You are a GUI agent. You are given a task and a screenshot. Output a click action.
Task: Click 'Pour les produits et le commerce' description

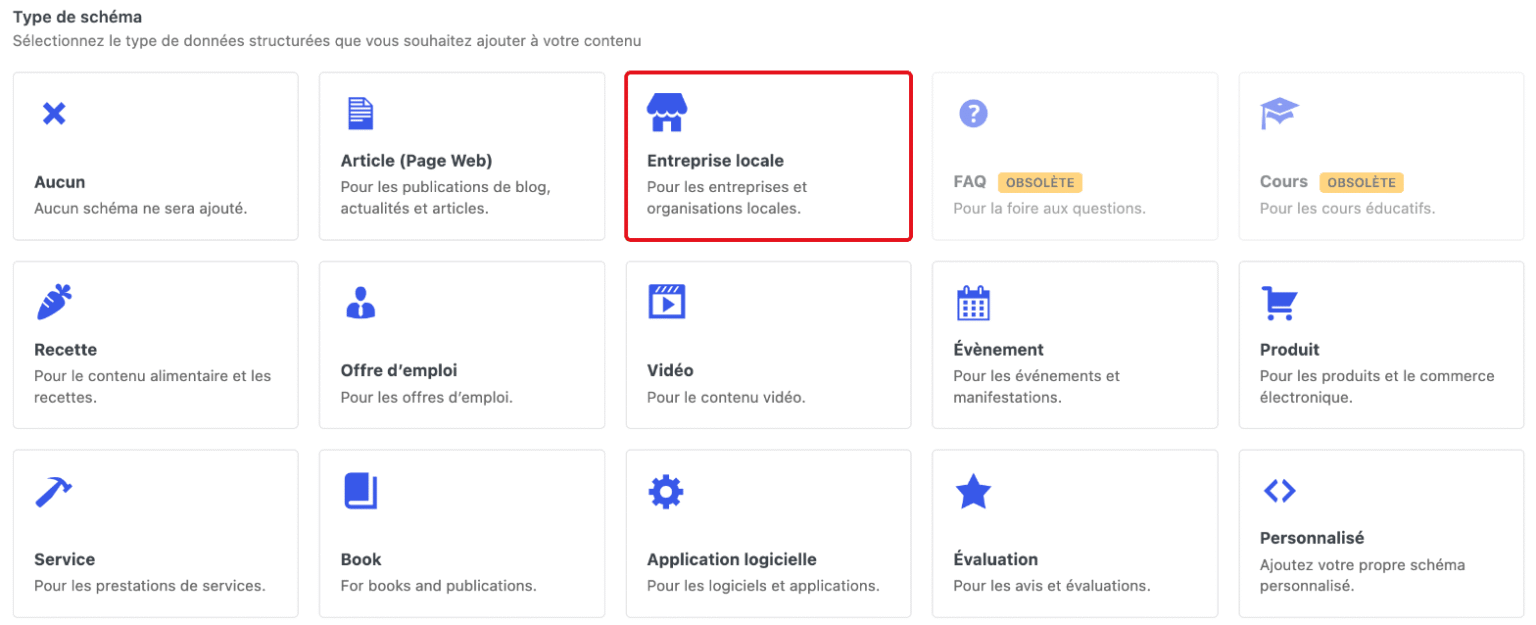click(1377, 387)
